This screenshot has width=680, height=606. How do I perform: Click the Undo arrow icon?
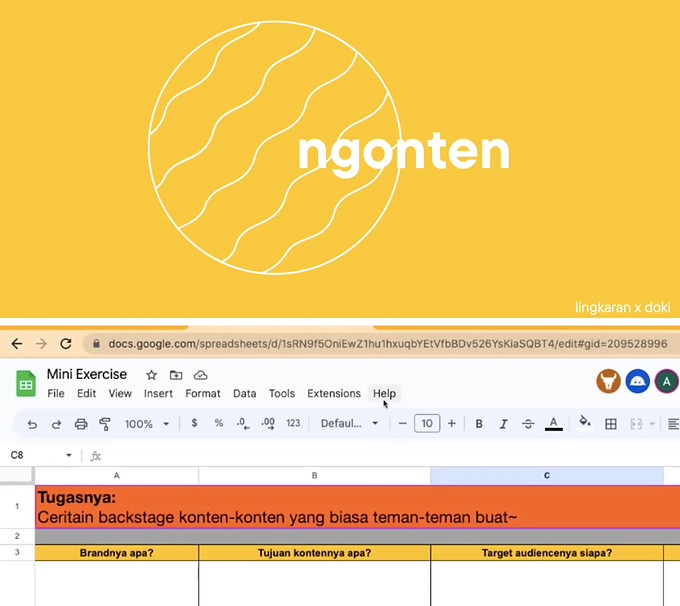click(x=32, y=424)
